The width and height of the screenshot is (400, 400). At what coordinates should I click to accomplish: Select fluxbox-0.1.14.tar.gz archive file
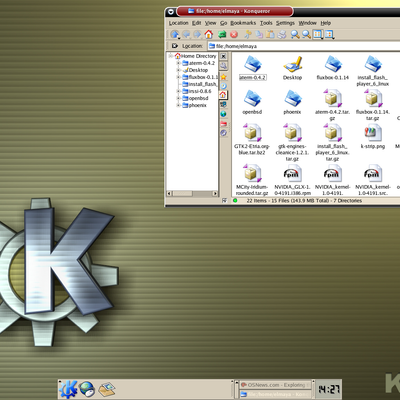(x=372, y=99)
